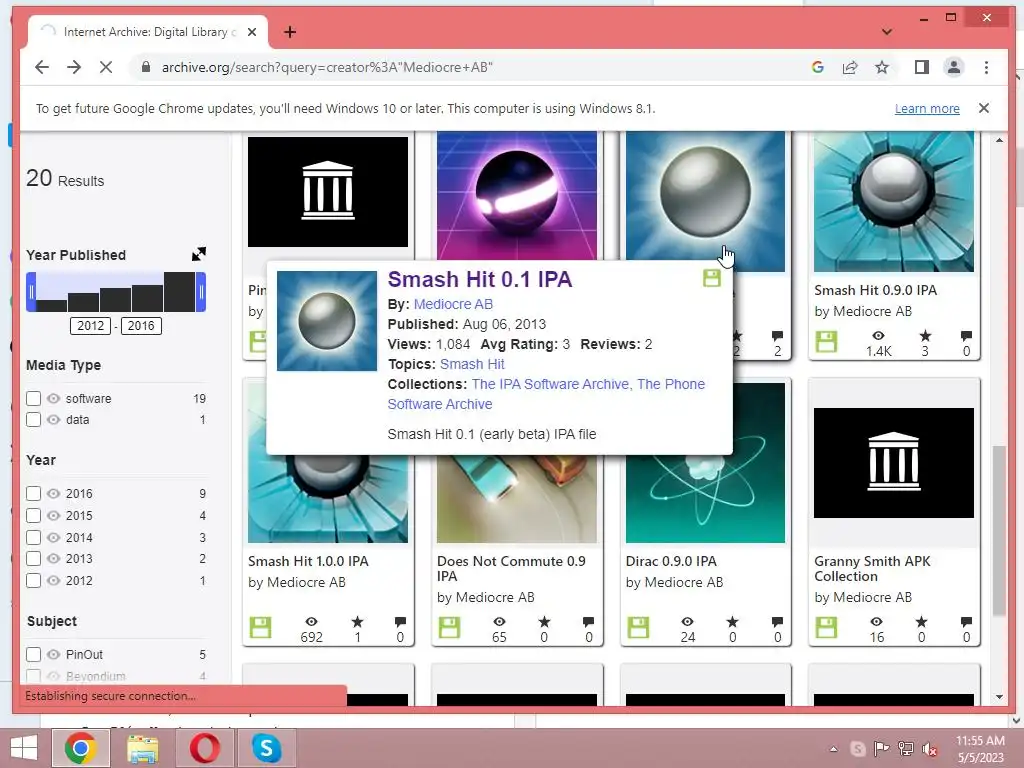The width and height of the screenshot is (1024, 768).
Task: Toggle eye icon to hide software results
Action: pyautogui.click(x=54, y=398)
